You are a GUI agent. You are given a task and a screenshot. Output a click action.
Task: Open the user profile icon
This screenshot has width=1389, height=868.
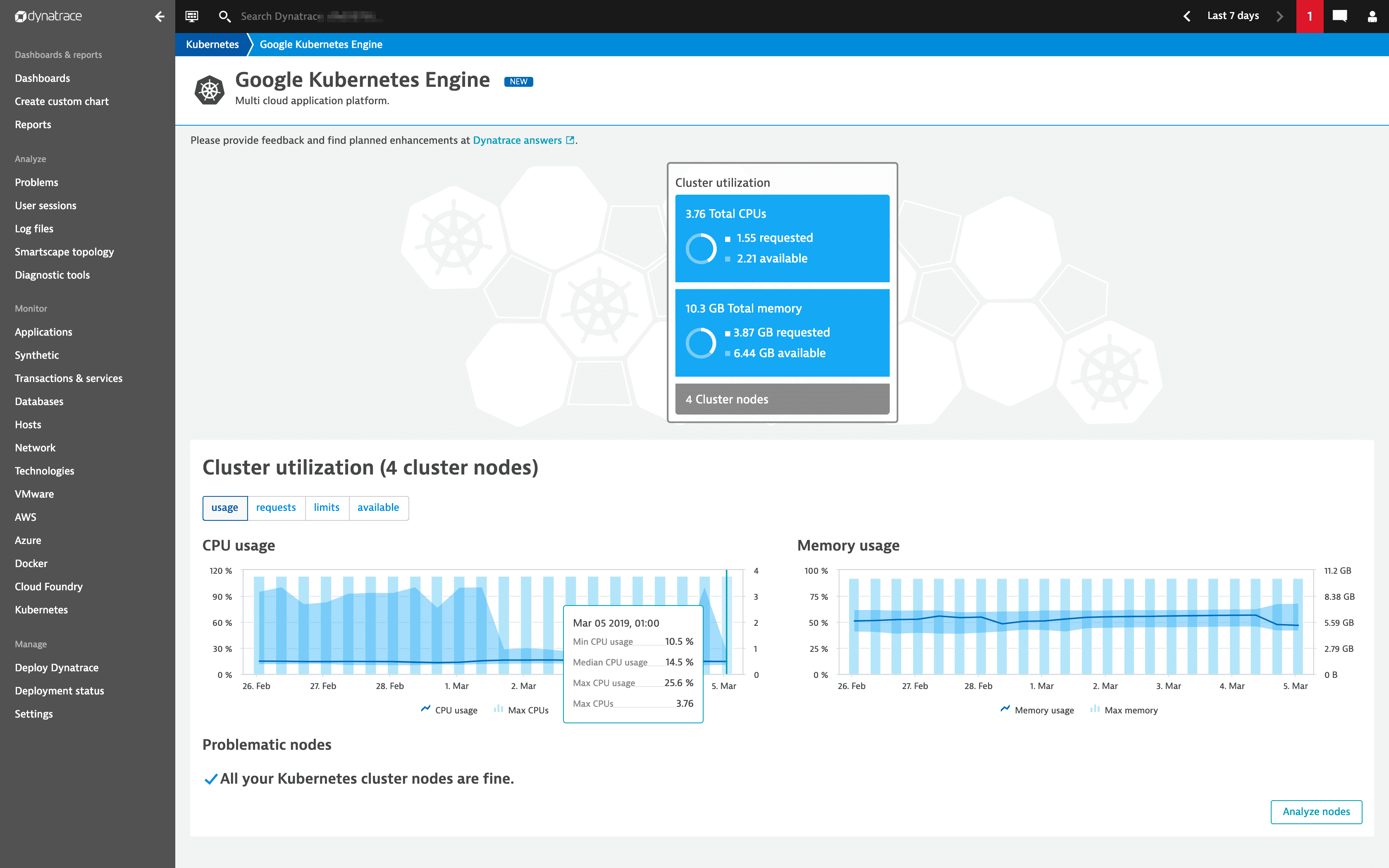click(1372, 16)
